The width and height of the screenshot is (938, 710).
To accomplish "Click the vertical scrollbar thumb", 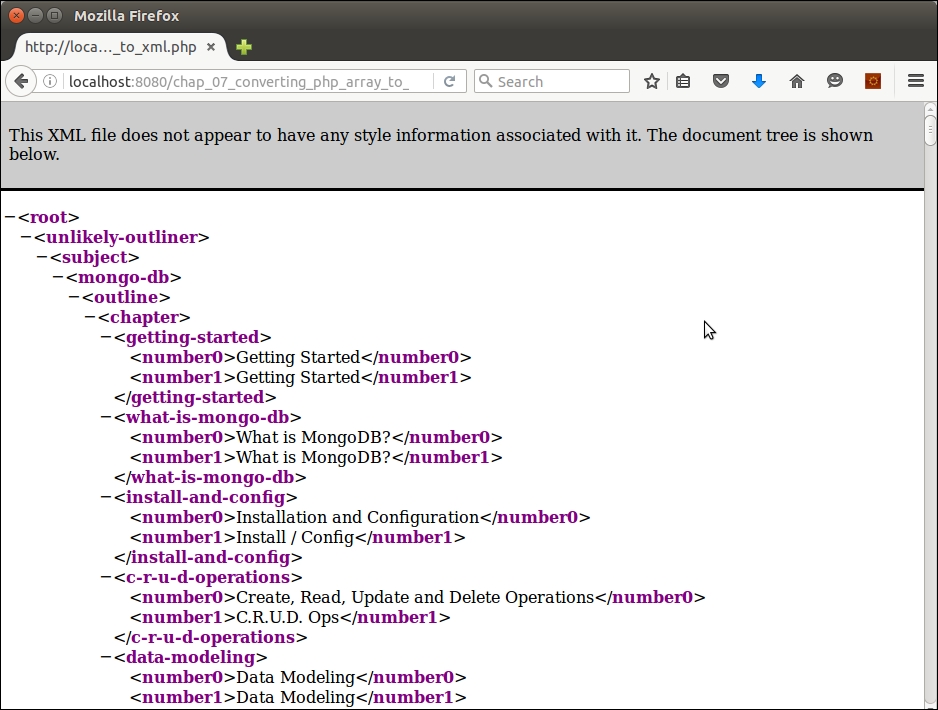I will 930,130.
